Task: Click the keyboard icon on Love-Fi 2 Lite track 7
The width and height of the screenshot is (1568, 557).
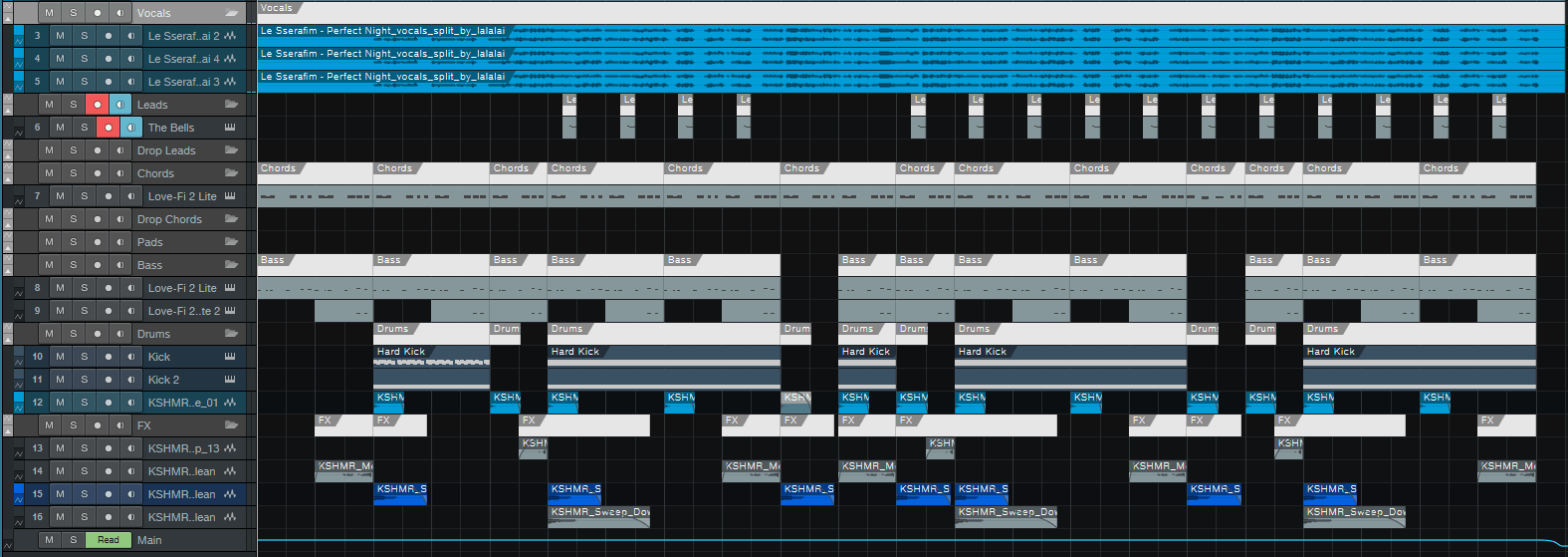Action: pyautogui.click(x=230, y=196)
